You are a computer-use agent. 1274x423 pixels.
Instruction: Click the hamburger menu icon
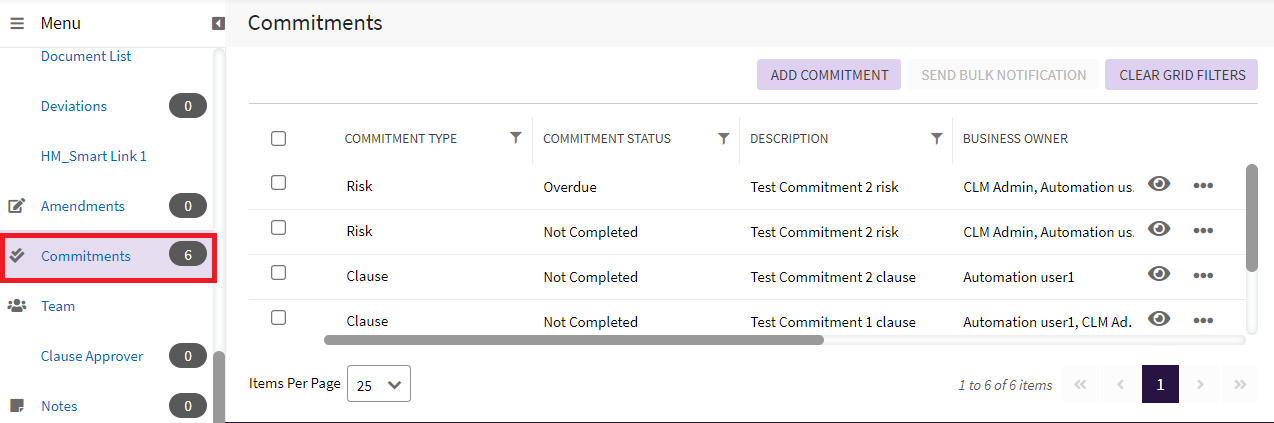17,23
